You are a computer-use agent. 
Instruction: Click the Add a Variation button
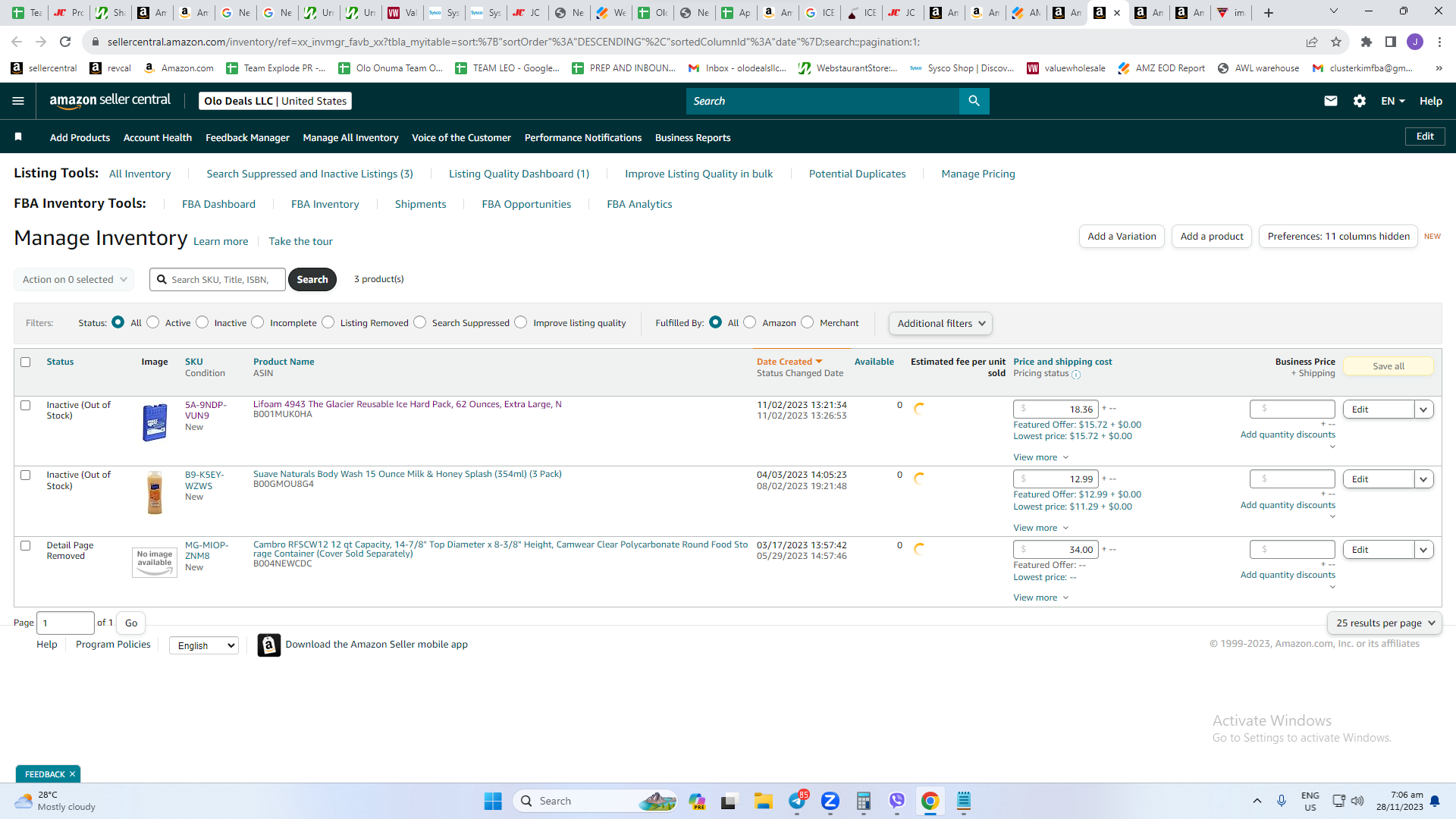[1122, 237]
